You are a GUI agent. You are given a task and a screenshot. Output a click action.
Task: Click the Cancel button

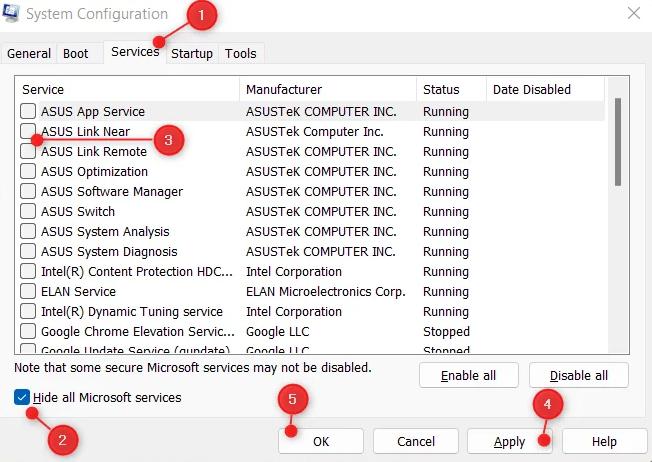[x=416, y=441]
